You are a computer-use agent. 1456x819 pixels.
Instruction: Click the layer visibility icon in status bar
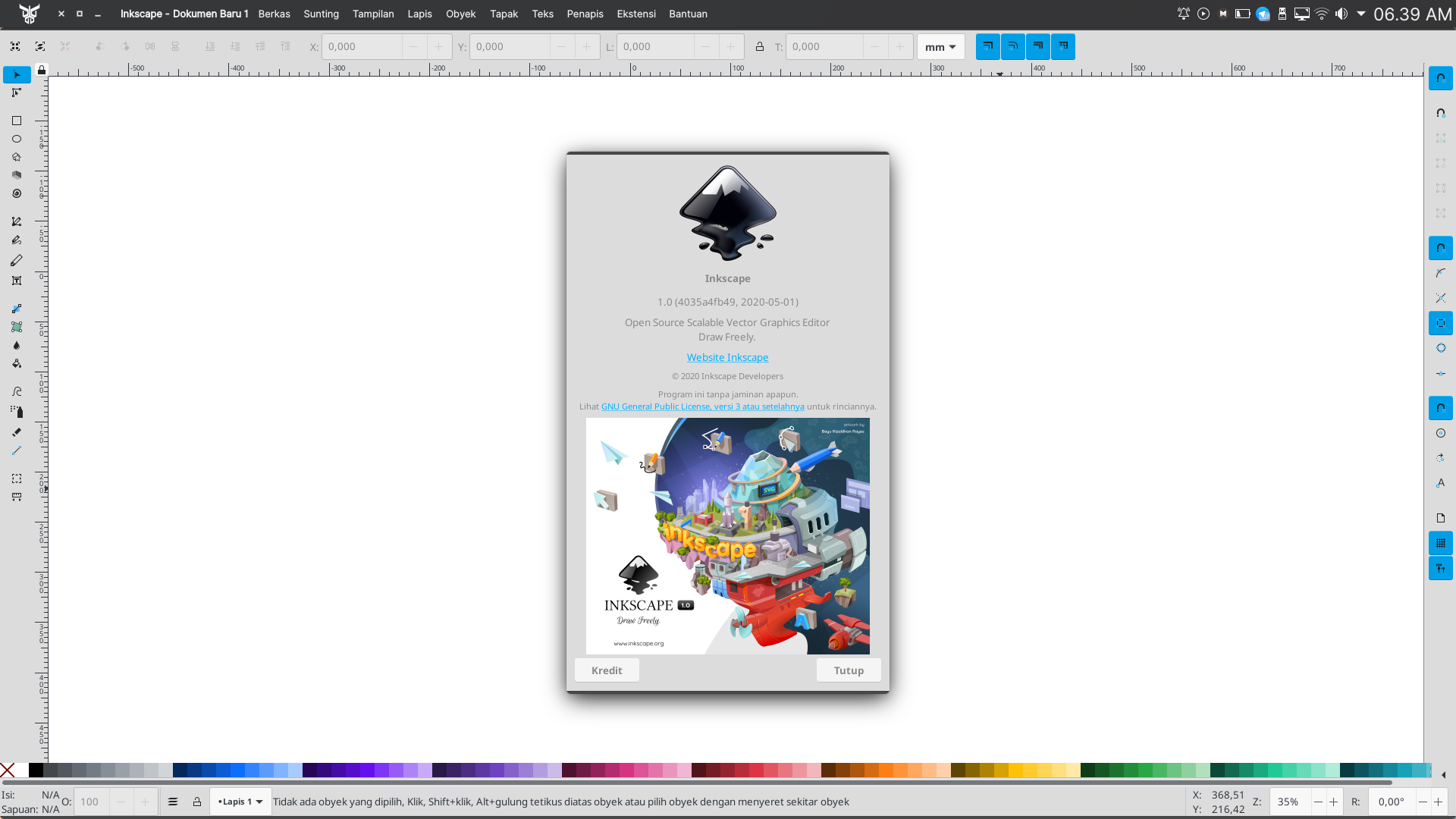tap(173, 802)
